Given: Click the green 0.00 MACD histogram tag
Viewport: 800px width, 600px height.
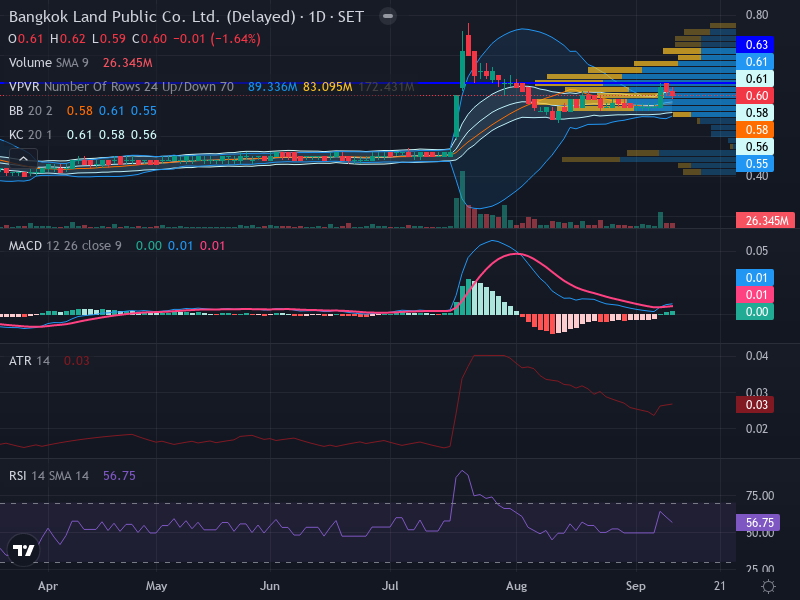Looking at the screenshot, I should [755, 312].
